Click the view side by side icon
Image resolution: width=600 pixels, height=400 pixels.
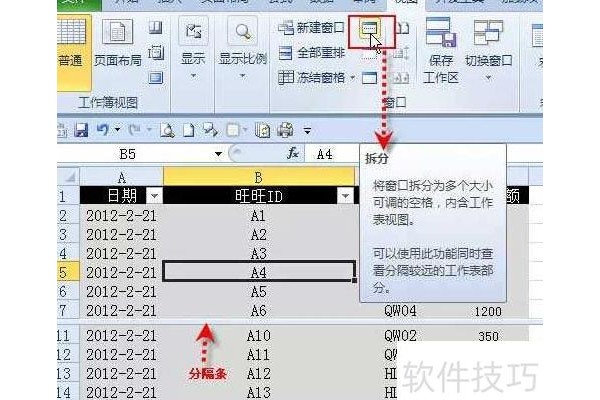402,28
